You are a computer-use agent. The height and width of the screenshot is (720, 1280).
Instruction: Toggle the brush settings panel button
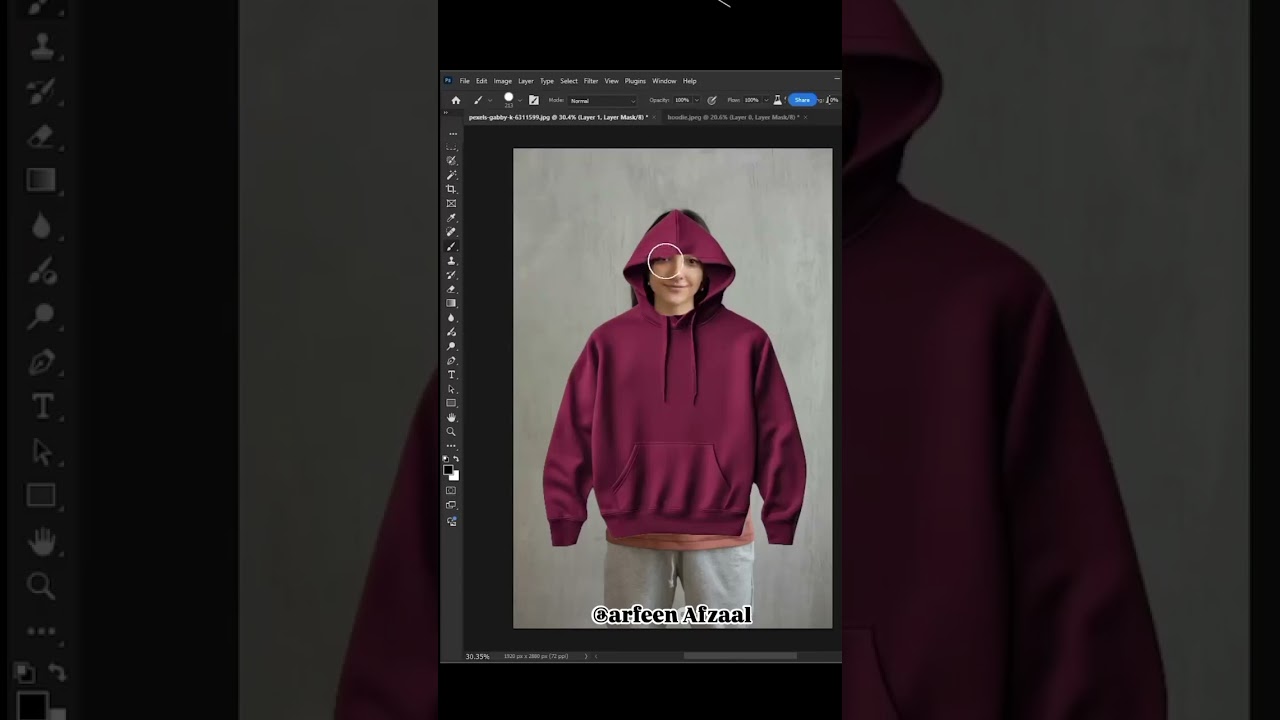(x=534, y=100)
